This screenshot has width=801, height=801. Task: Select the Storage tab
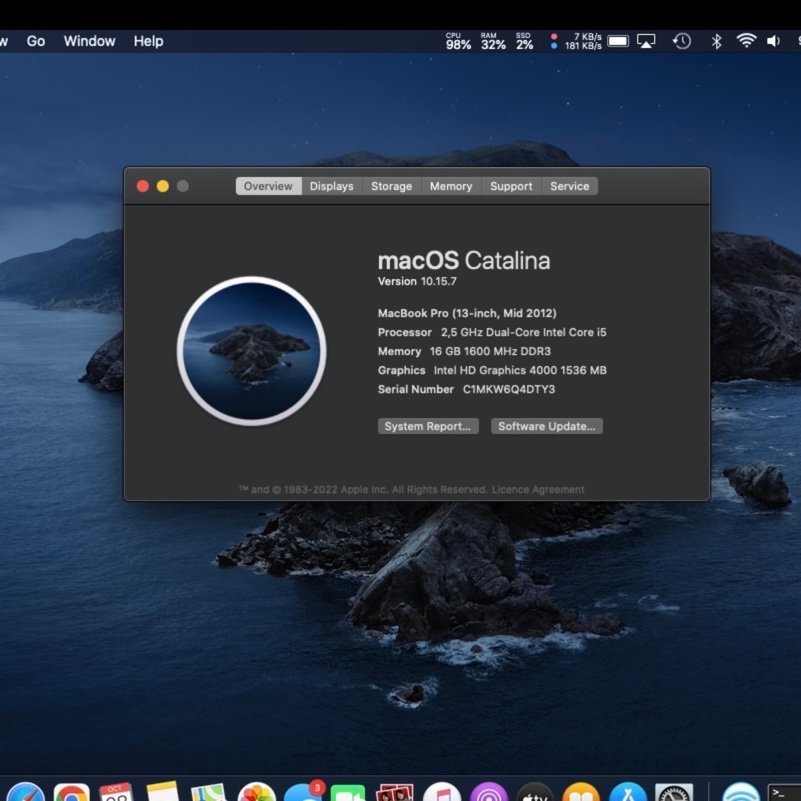click(391, 186)
